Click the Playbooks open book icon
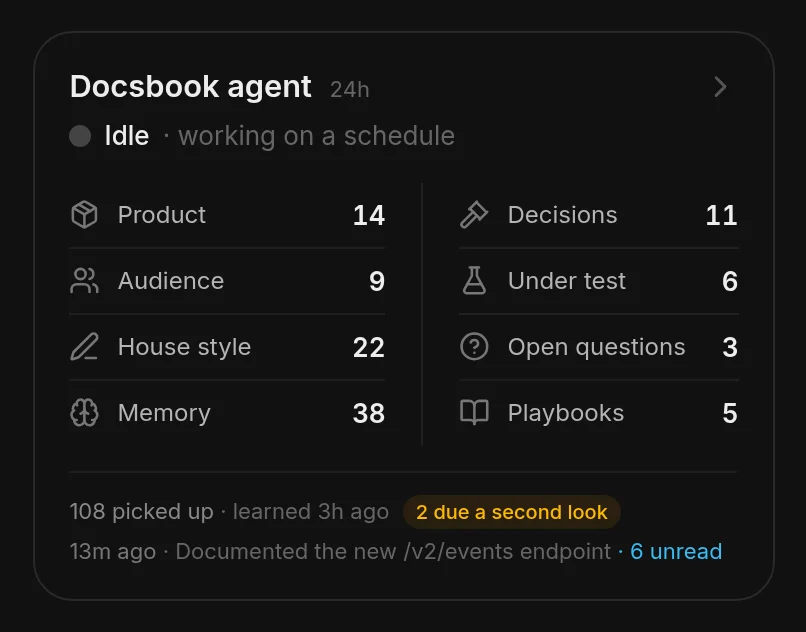 click(x=474, y=412)
